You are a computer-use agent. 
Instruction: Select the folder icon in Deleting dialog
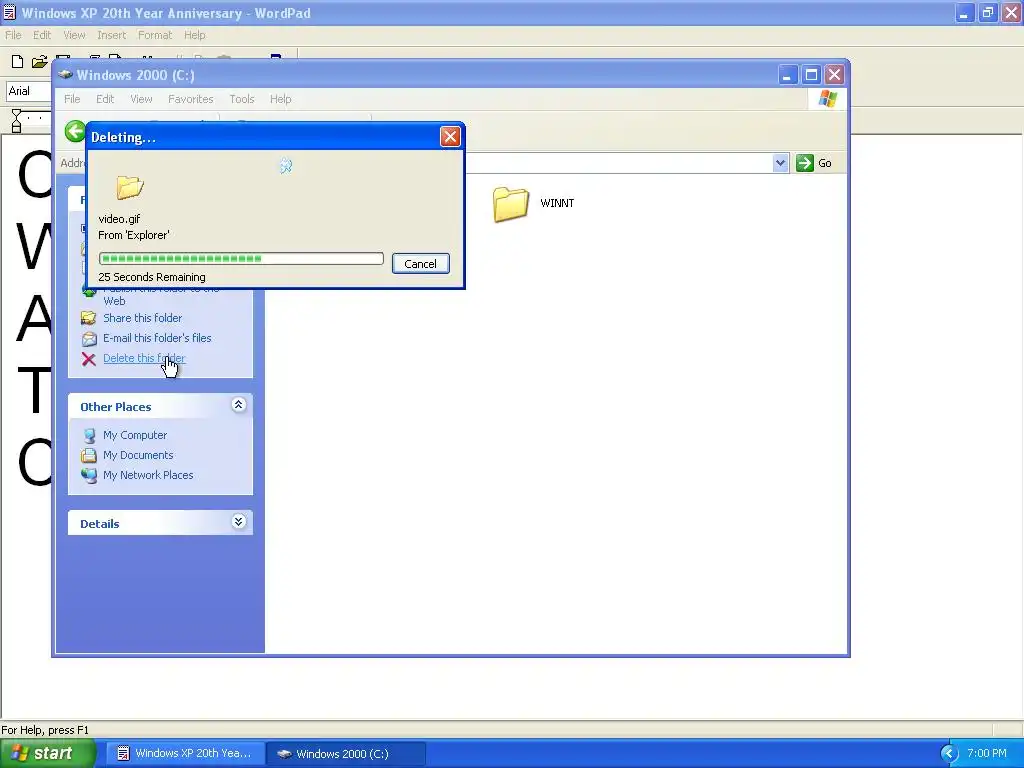(130, 187)
